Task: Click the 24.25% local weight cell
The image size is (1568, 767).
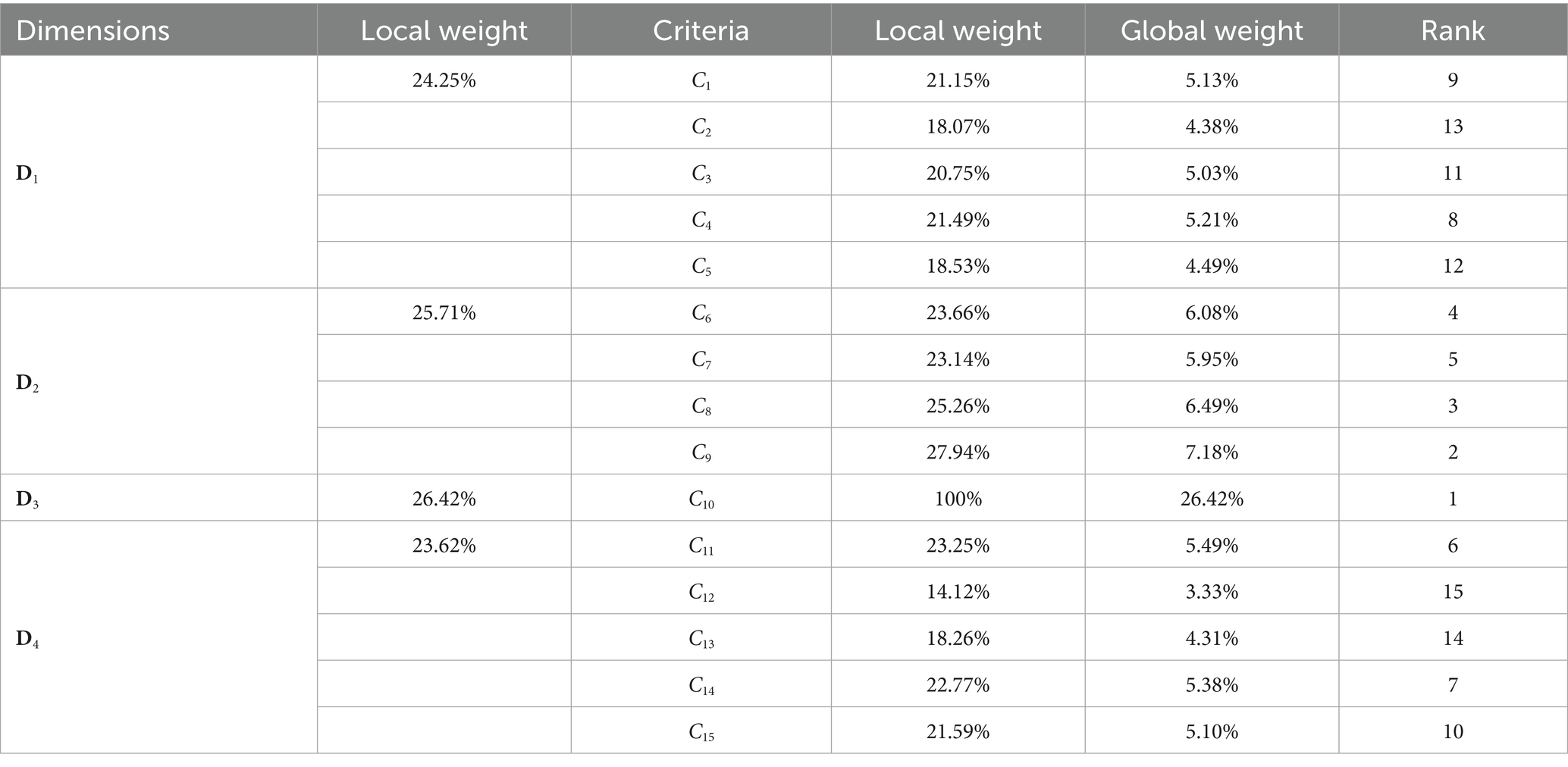Action: 444,80
